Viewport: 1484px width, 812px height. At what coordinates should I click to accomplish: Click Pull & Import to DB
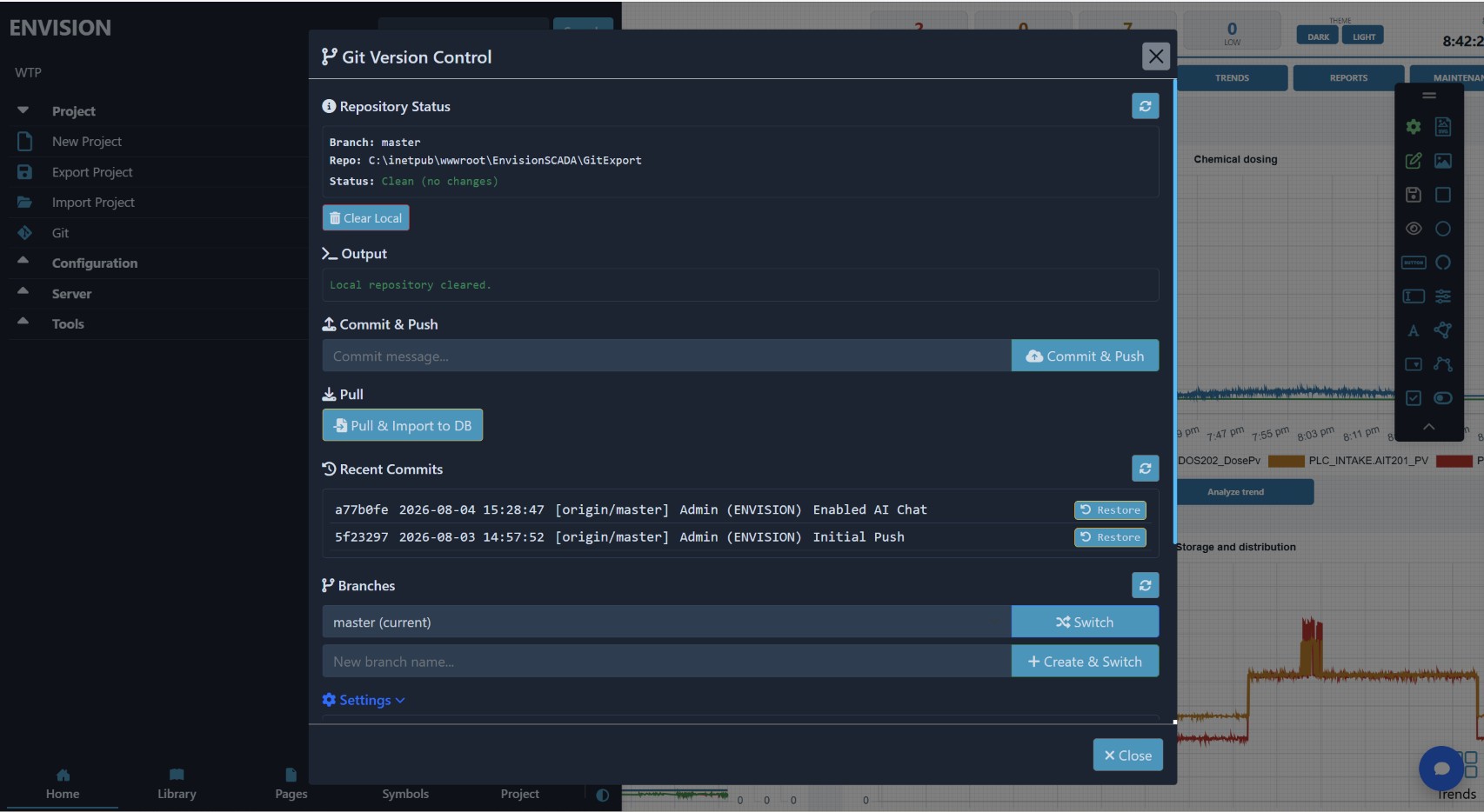[403, 425]
